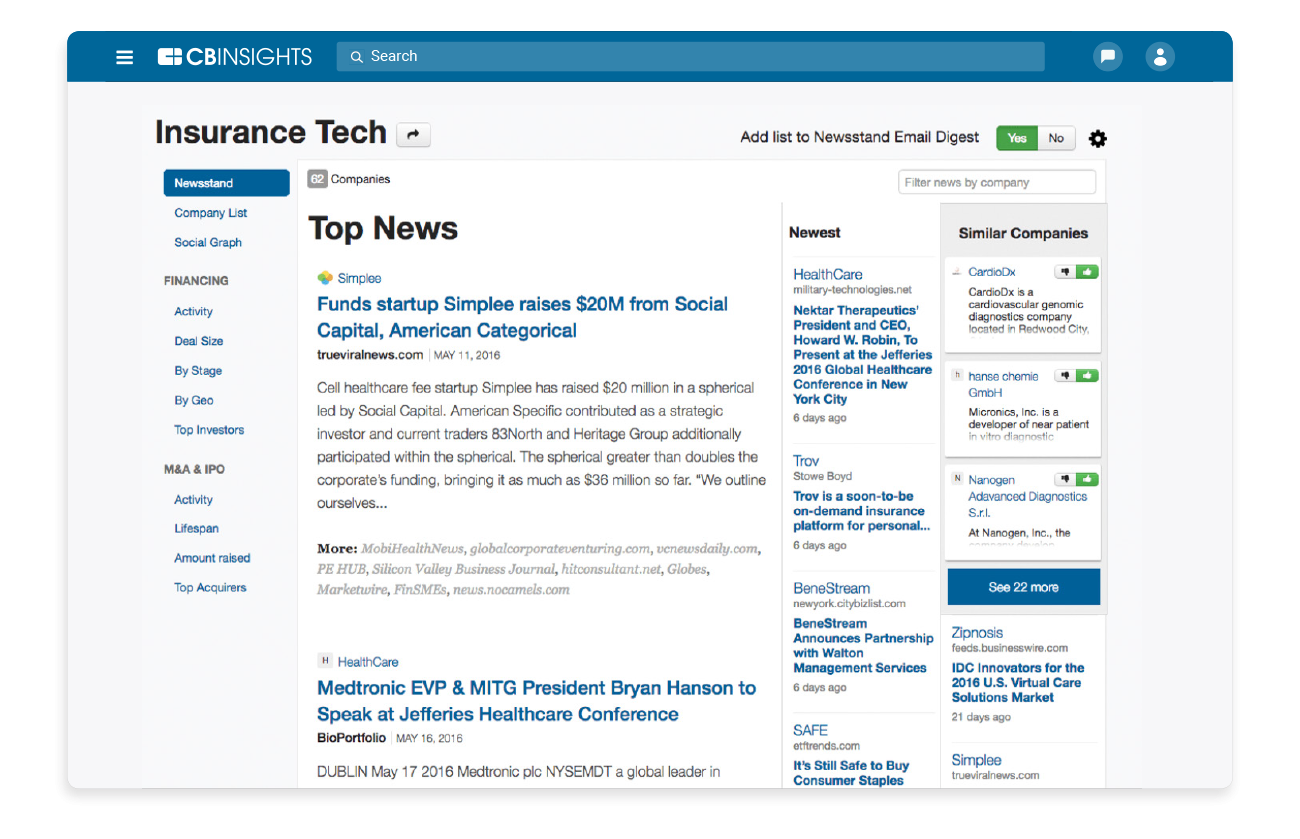This screenshot has width=1300, height=839.
Task: Click Trov company link in Newest
Action: [806, 461]
